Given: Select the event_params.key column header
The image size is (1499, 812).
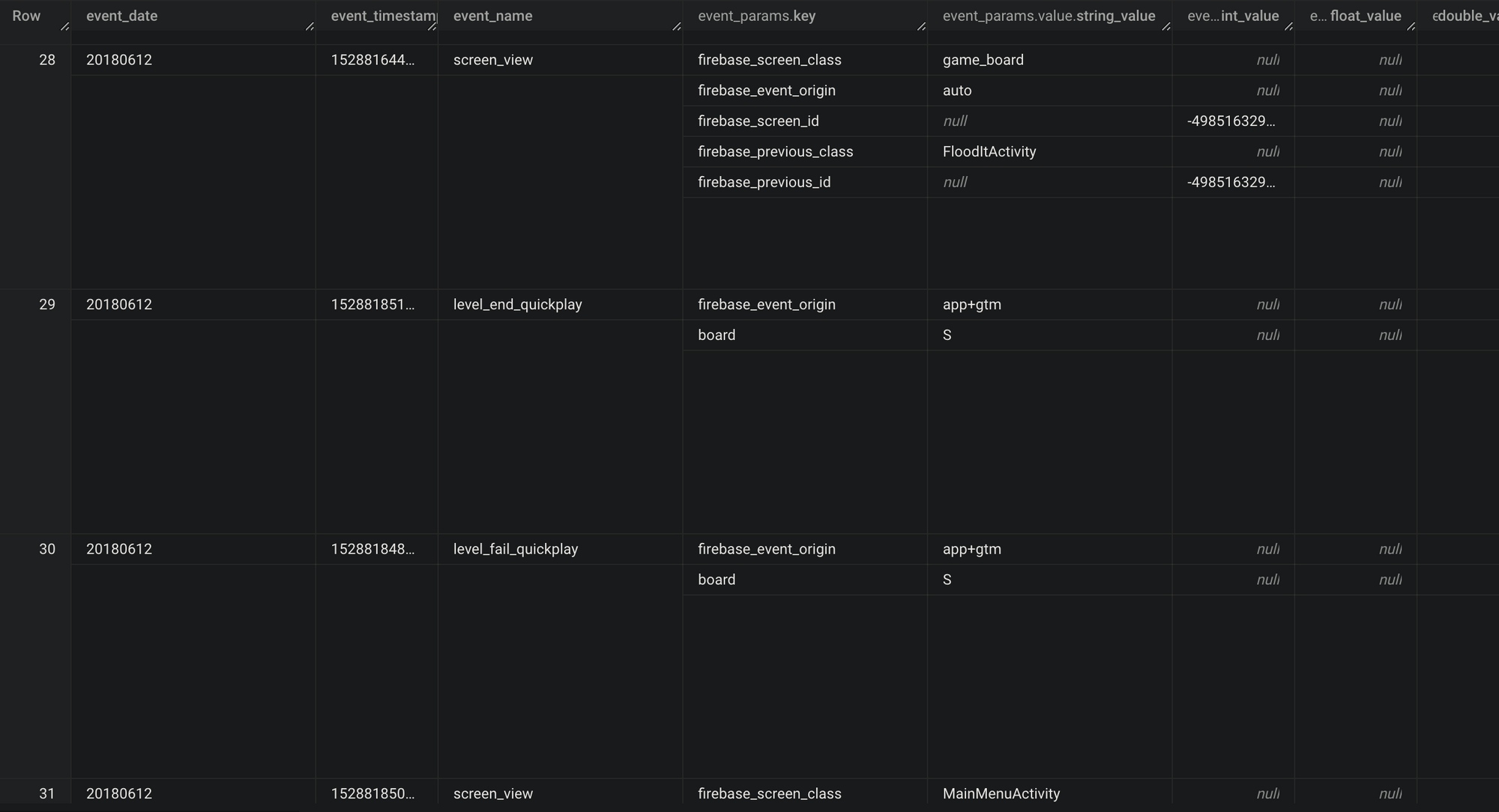Looking at the screenshot, I should tap(805, 16).
